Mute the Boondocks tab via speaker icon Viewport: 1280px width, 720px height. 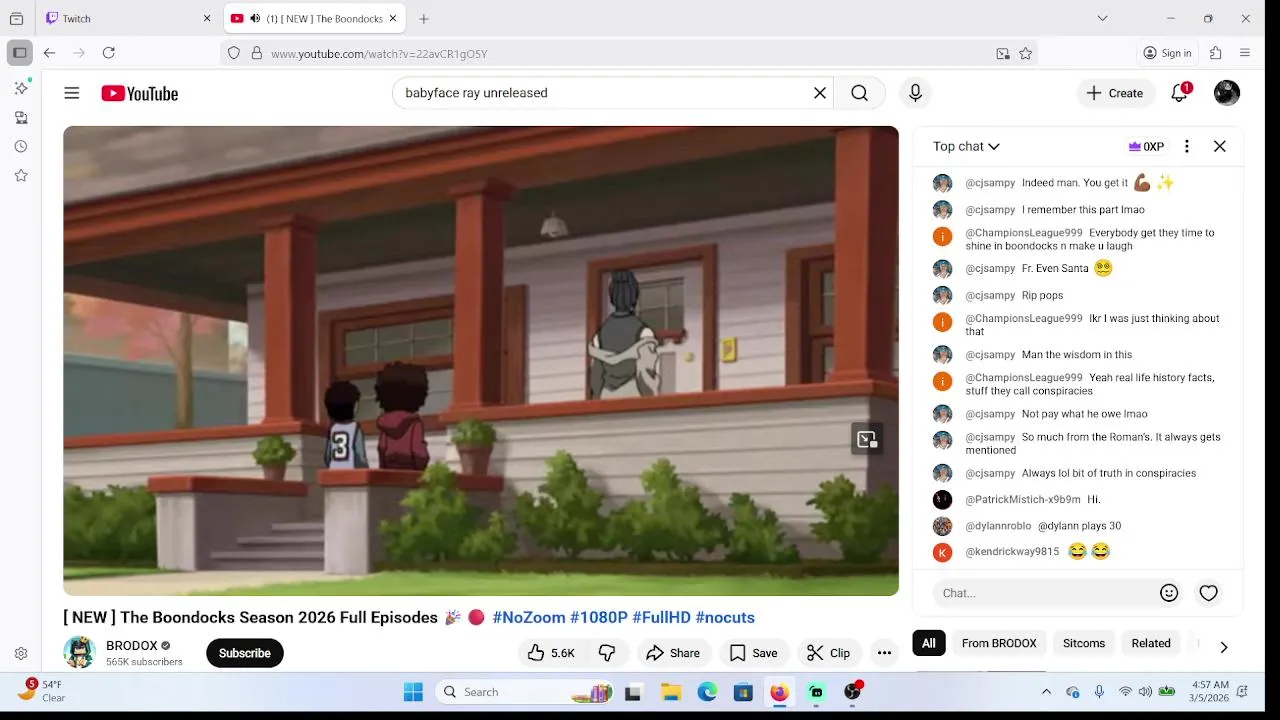point(255,18)
